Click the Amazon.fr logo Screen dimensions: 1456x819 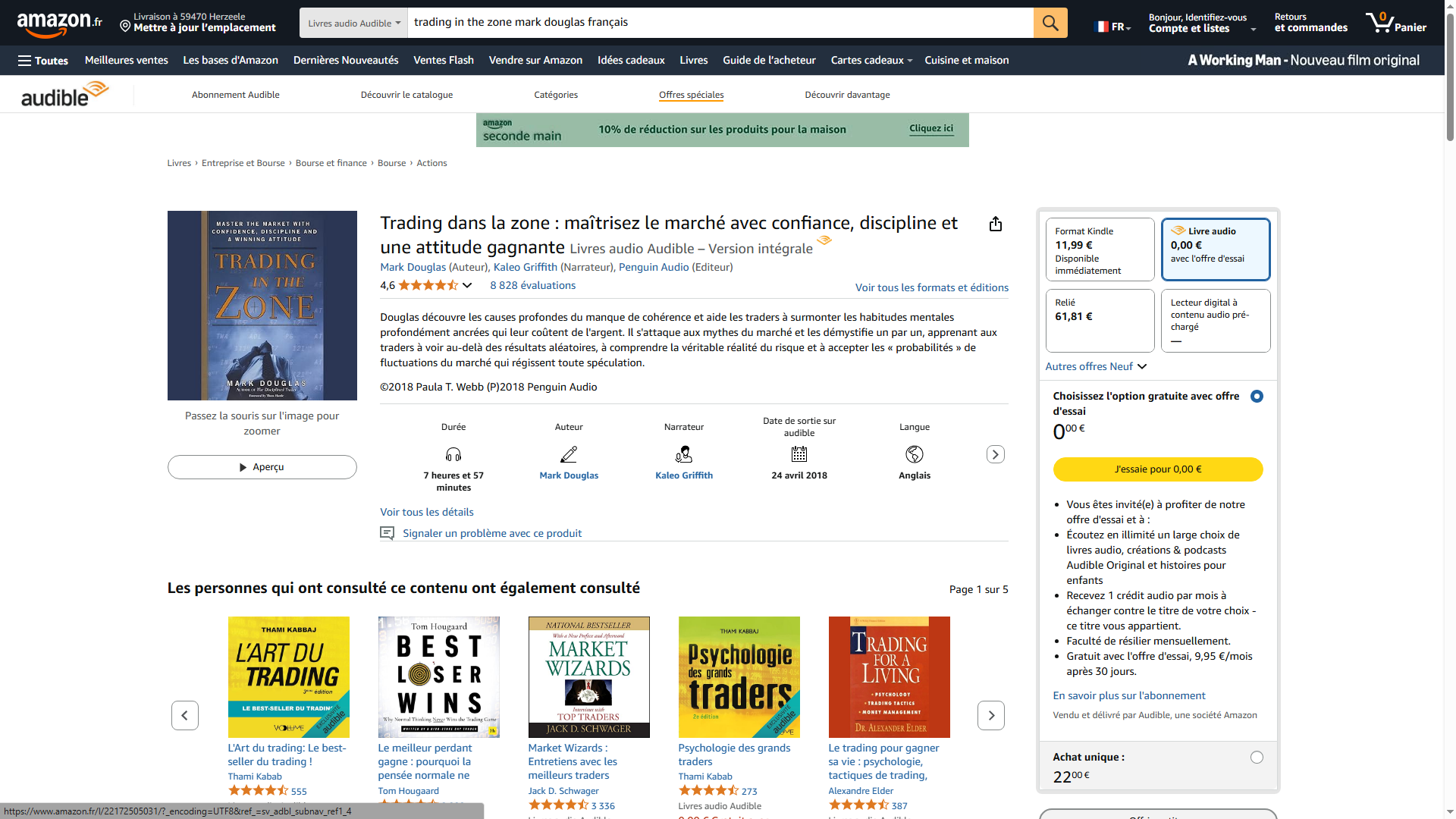[x=59, y=24]
